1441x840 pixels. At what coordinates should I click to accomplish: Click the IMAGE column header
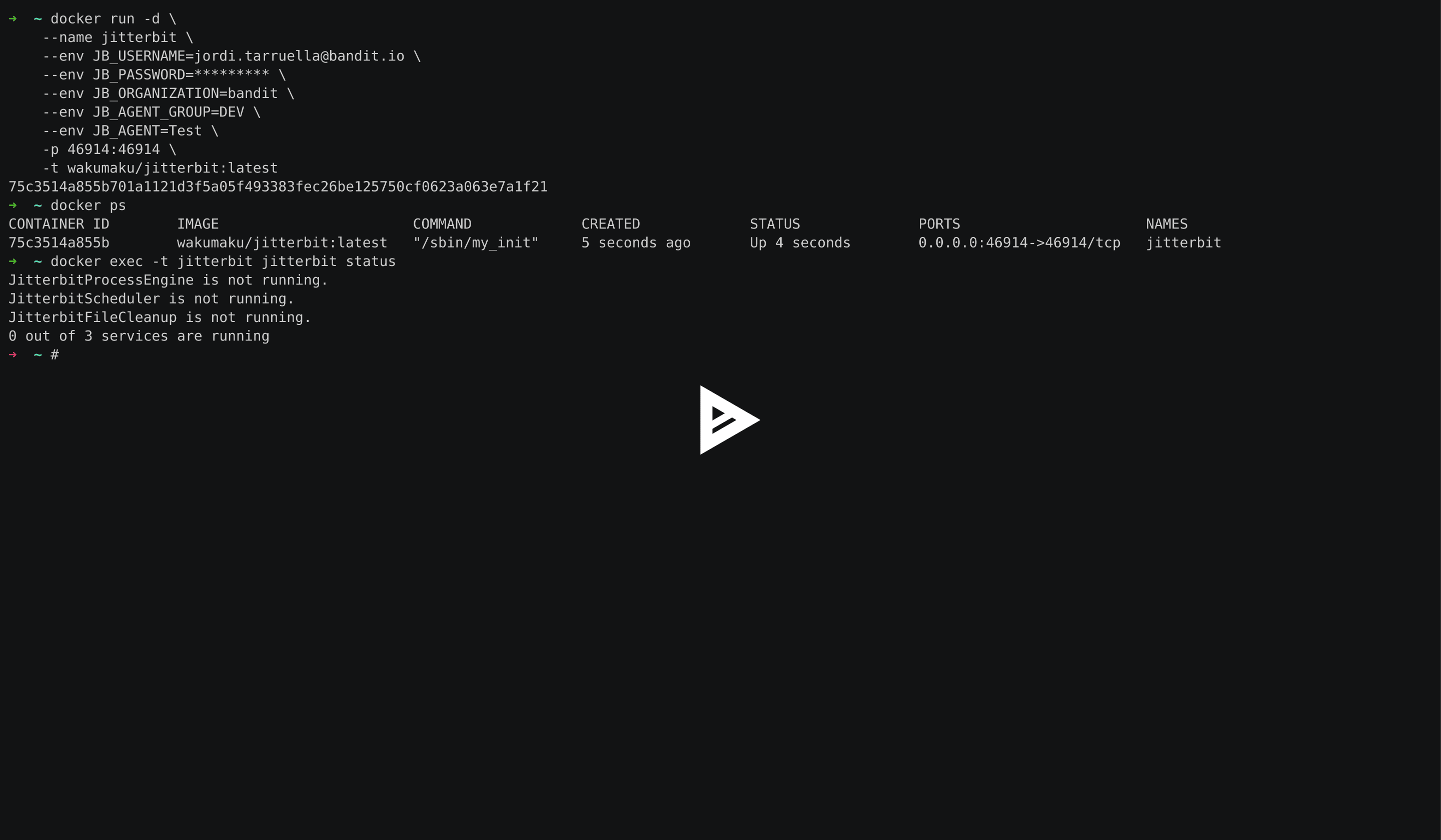[x=198, y=224]
